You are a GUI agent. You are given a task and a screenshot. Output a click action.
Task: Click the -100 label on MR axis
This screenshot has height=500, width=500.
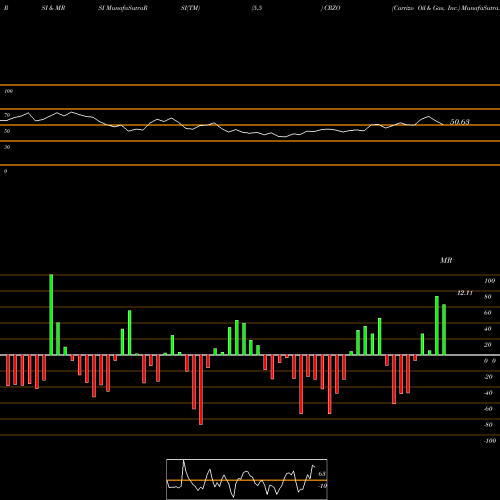pyautogui.click(x=490, y=441)
